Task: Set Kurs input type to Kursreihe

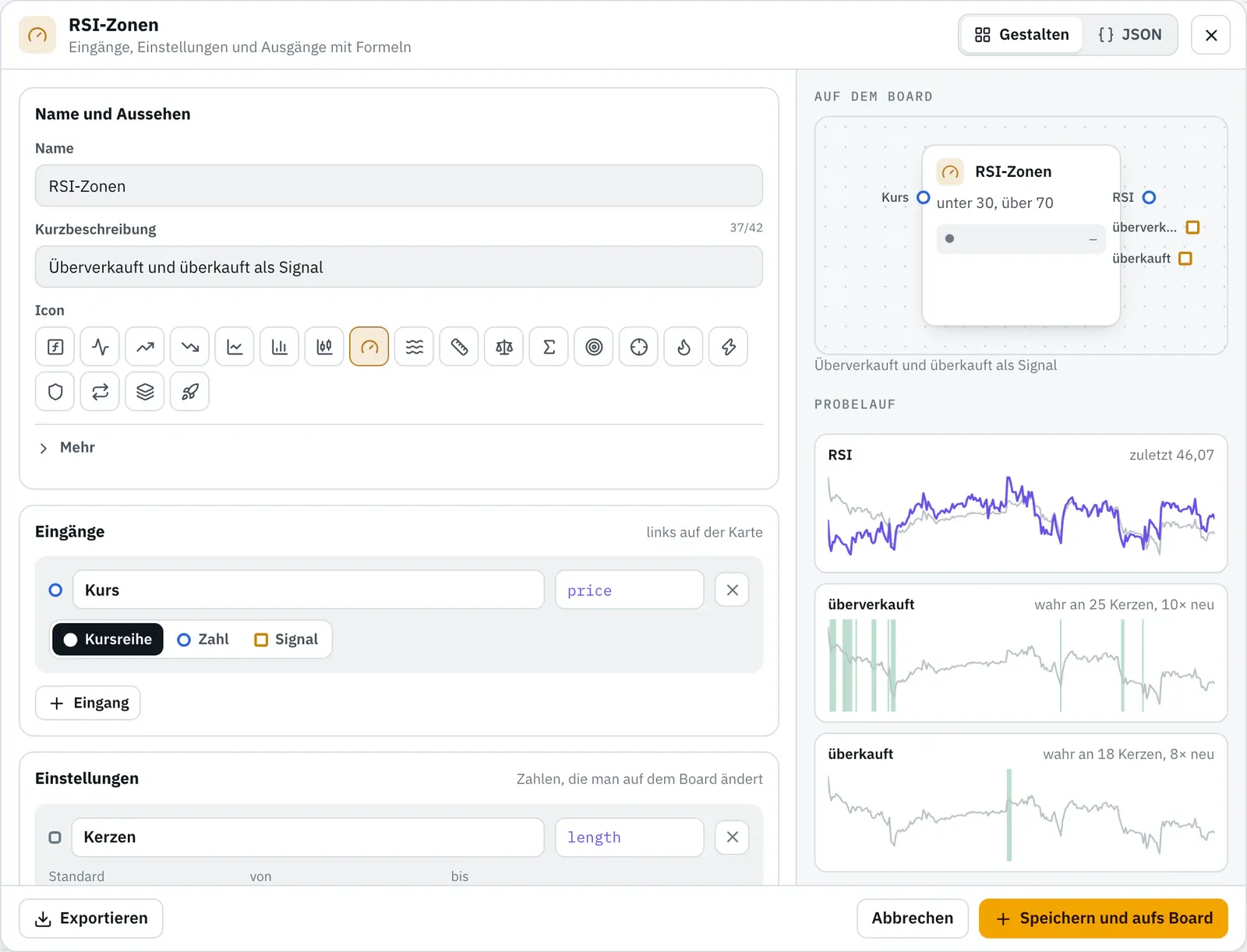Action: tap(108, 640)
